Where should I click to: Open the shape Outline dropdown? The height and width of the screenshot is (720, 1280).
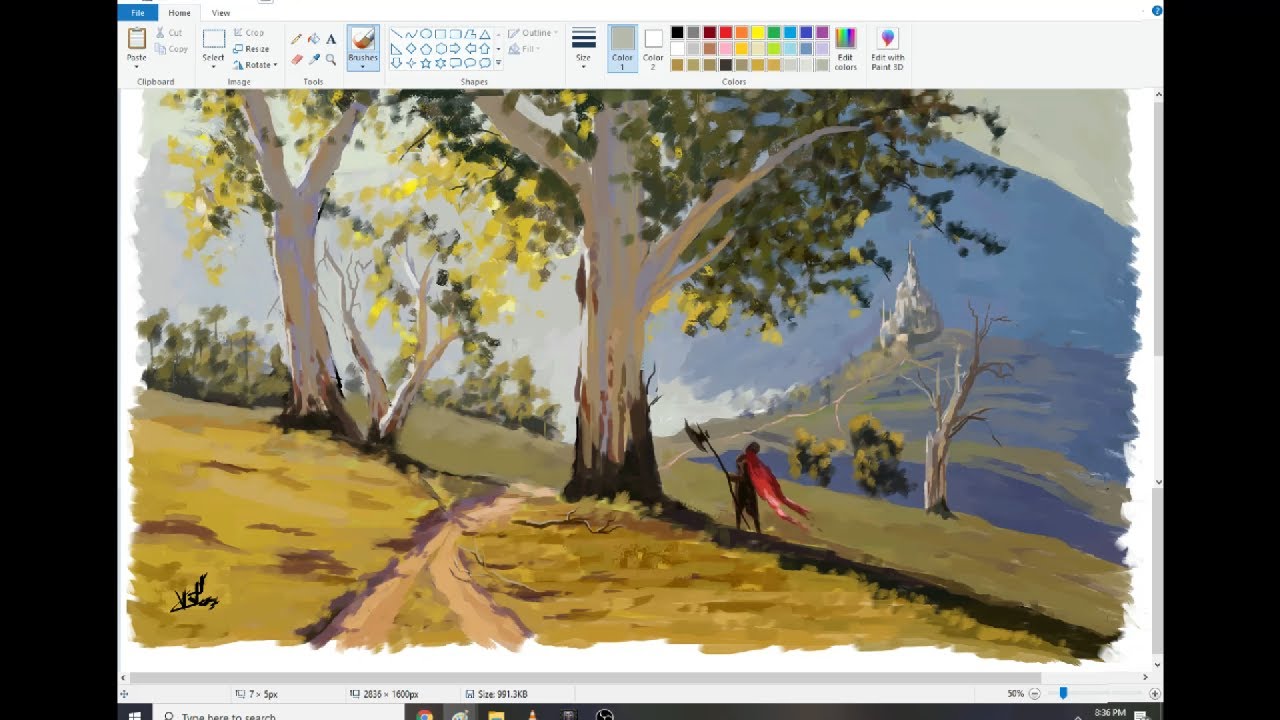[x=533, y=33]
